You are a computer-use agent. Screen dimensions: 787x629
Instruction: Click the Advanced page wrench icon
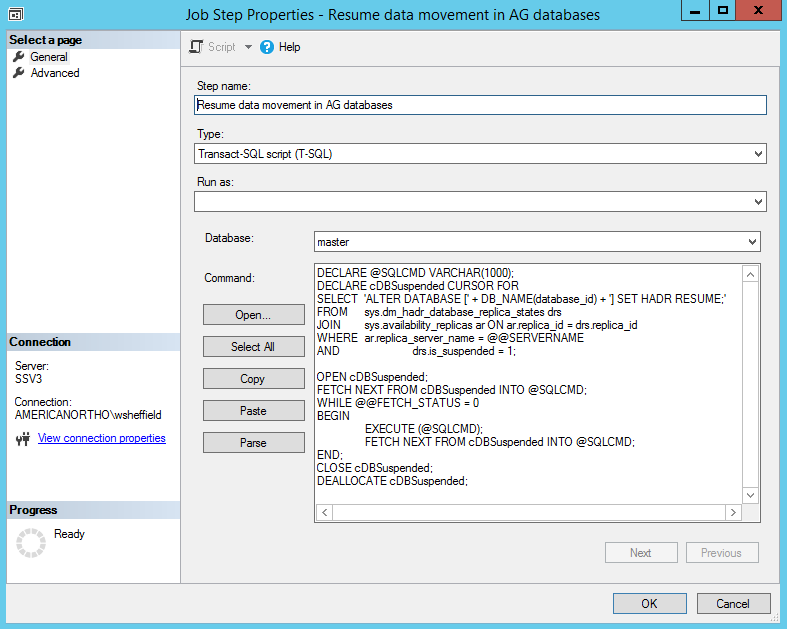(x=19, y=72)
